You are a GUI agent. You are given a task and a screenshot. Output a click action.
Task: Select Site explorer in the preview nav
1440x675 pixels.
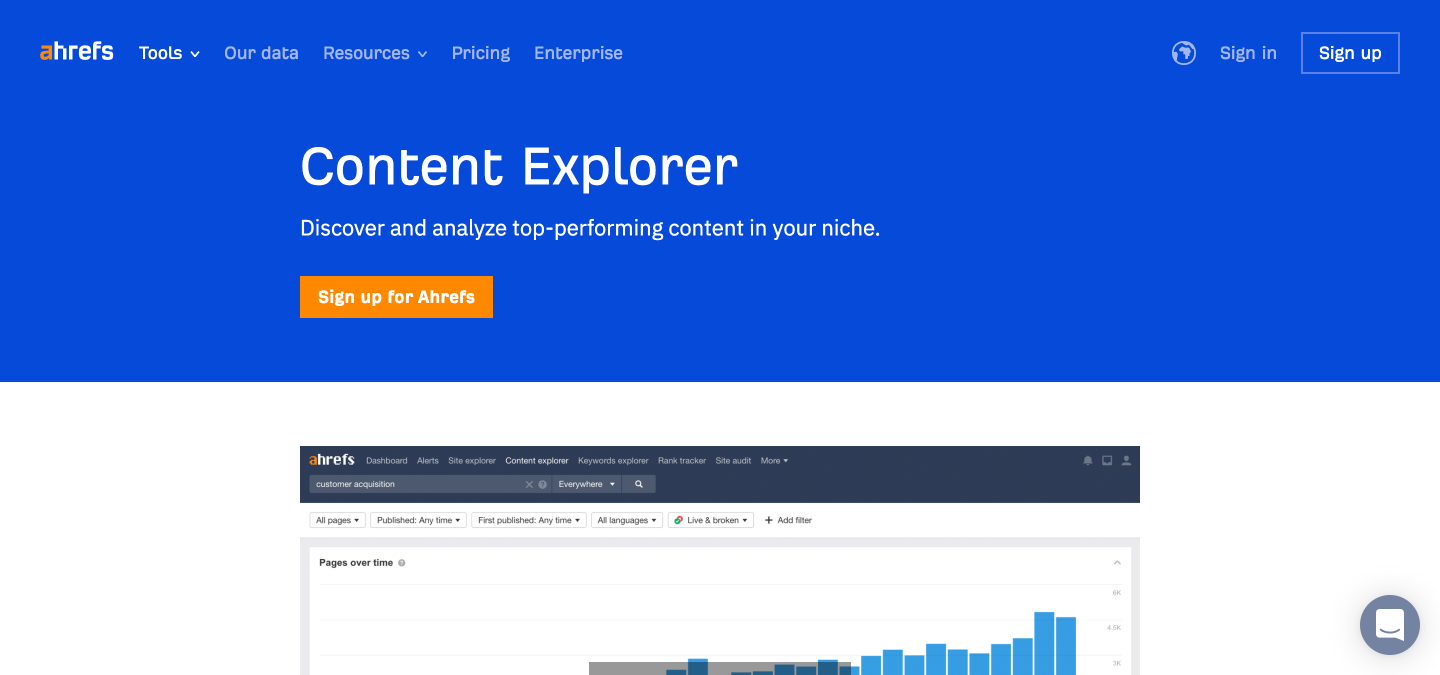(x=472, y=461)
